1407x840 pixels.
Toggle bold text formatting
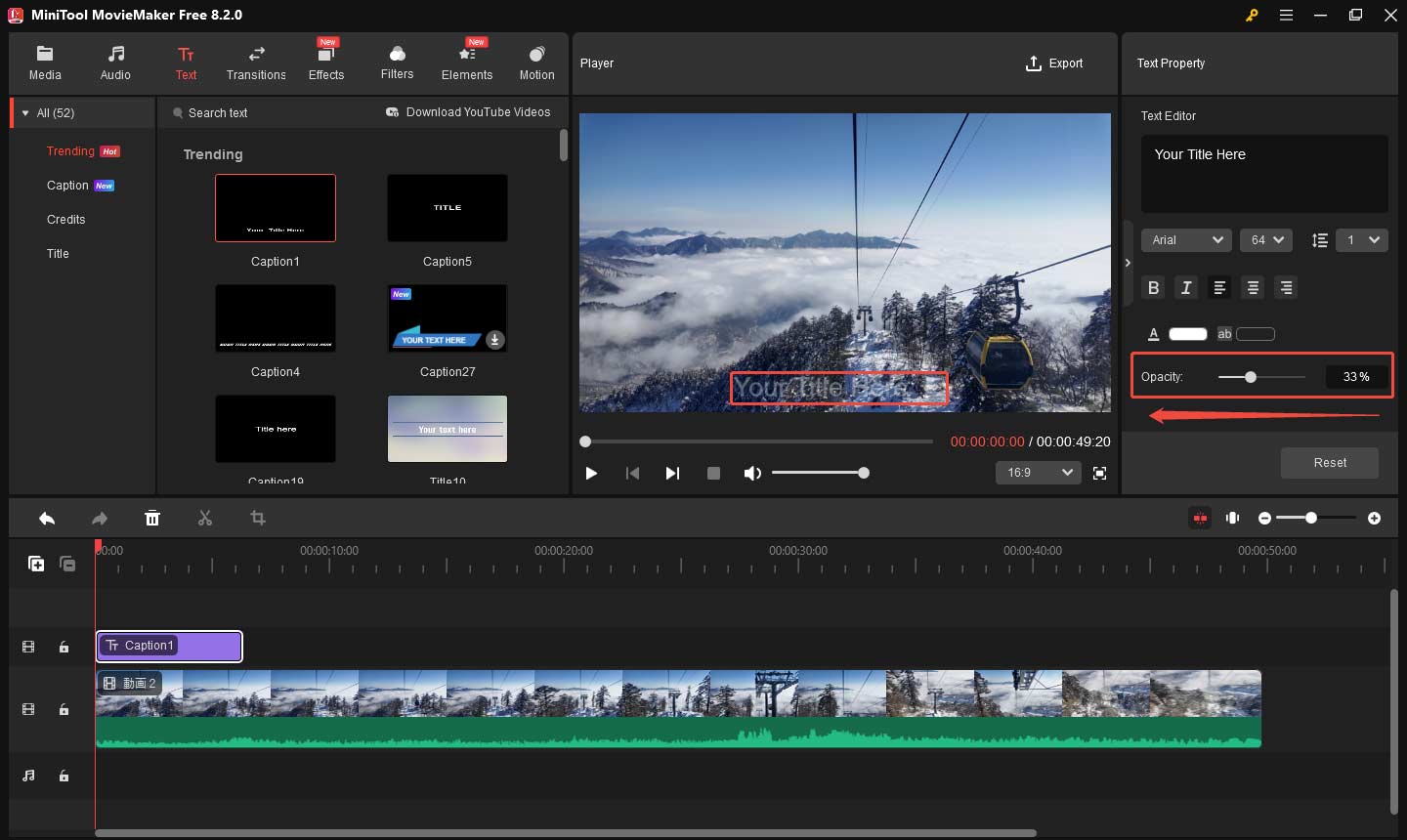click(1154, 287)
